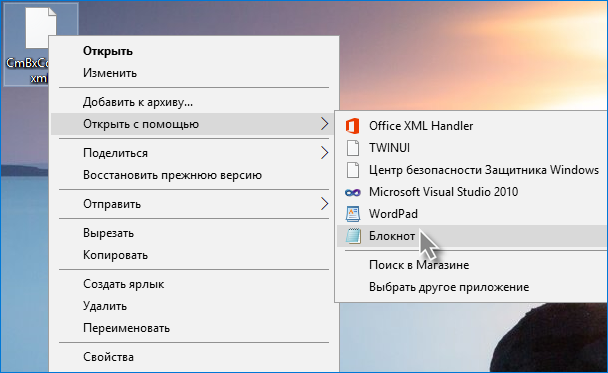Click the WordPad application icon

[352, 214]
